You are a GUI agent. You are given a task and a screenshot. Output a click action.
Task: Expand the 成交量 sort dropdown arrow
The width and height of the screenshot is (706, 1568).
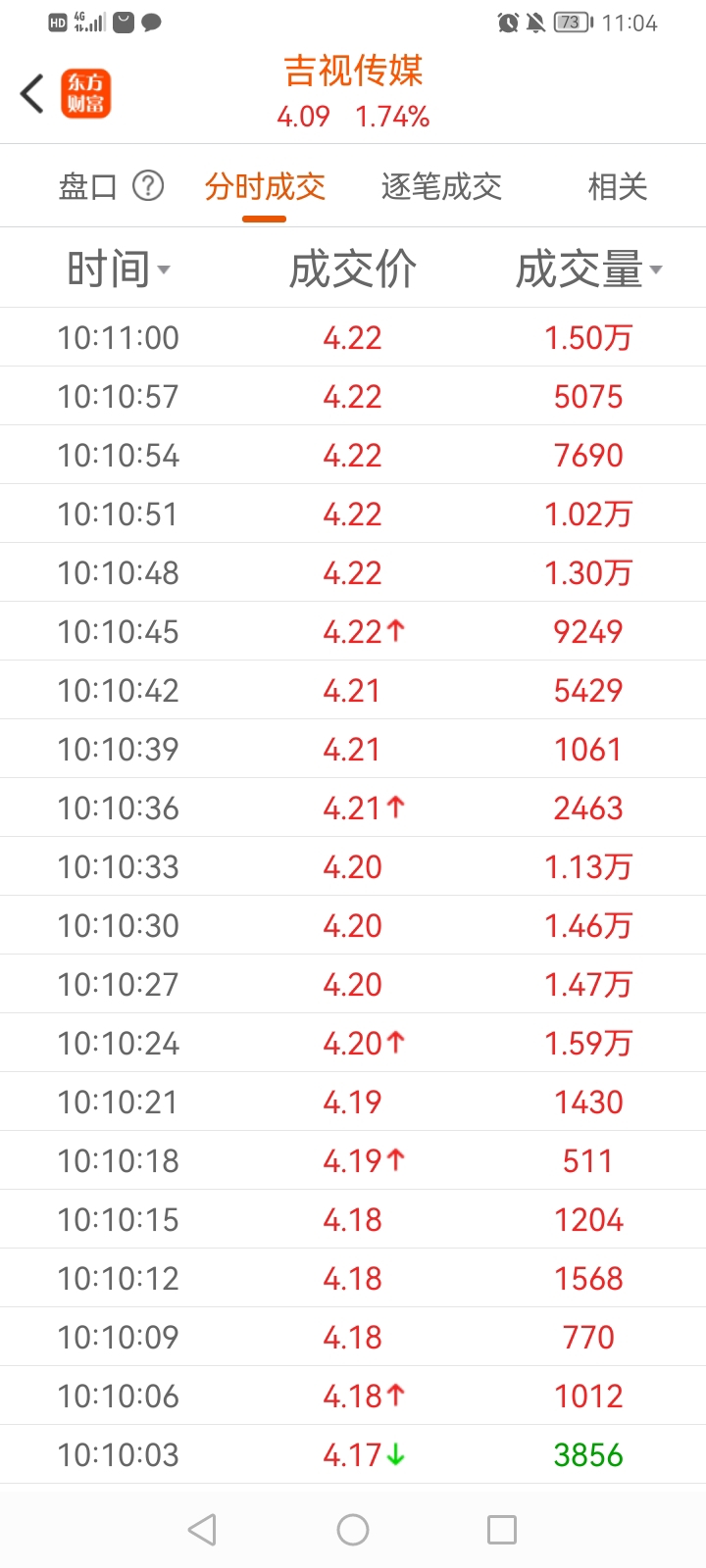pos(656,270)
